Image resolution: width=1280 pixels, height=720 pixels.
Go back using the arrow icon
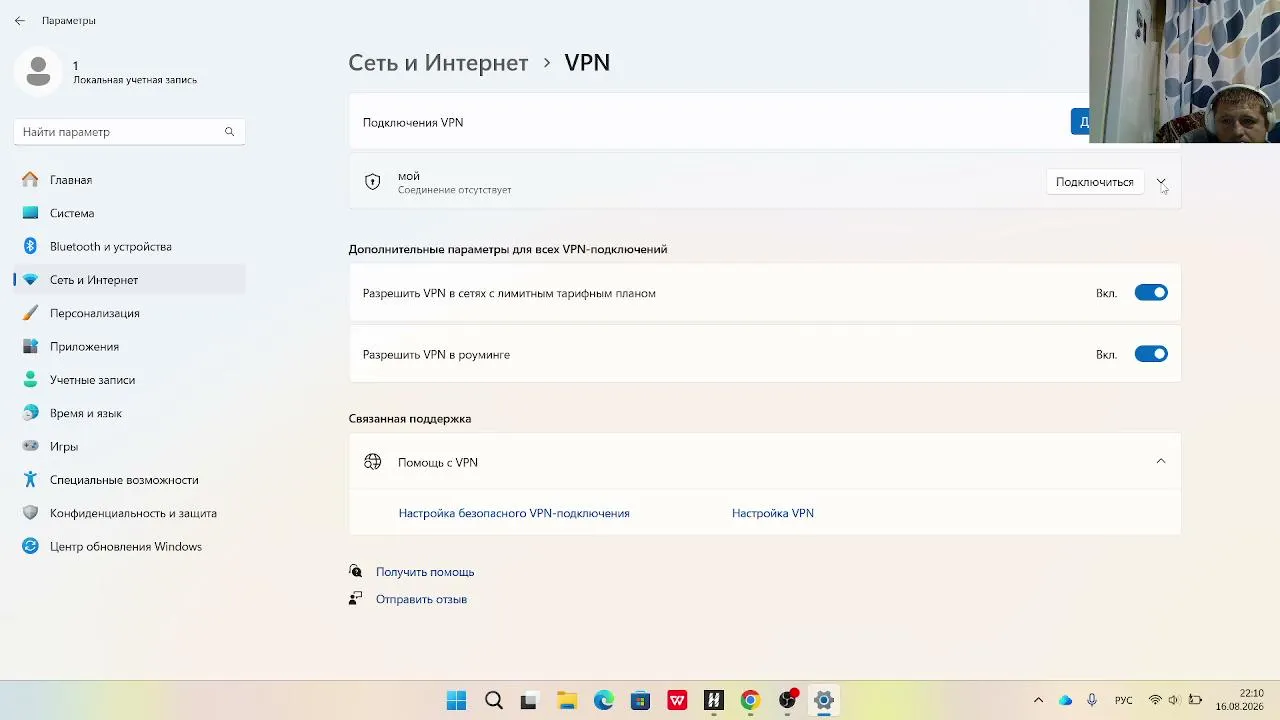pyautogui.click(x=20, y=20)
